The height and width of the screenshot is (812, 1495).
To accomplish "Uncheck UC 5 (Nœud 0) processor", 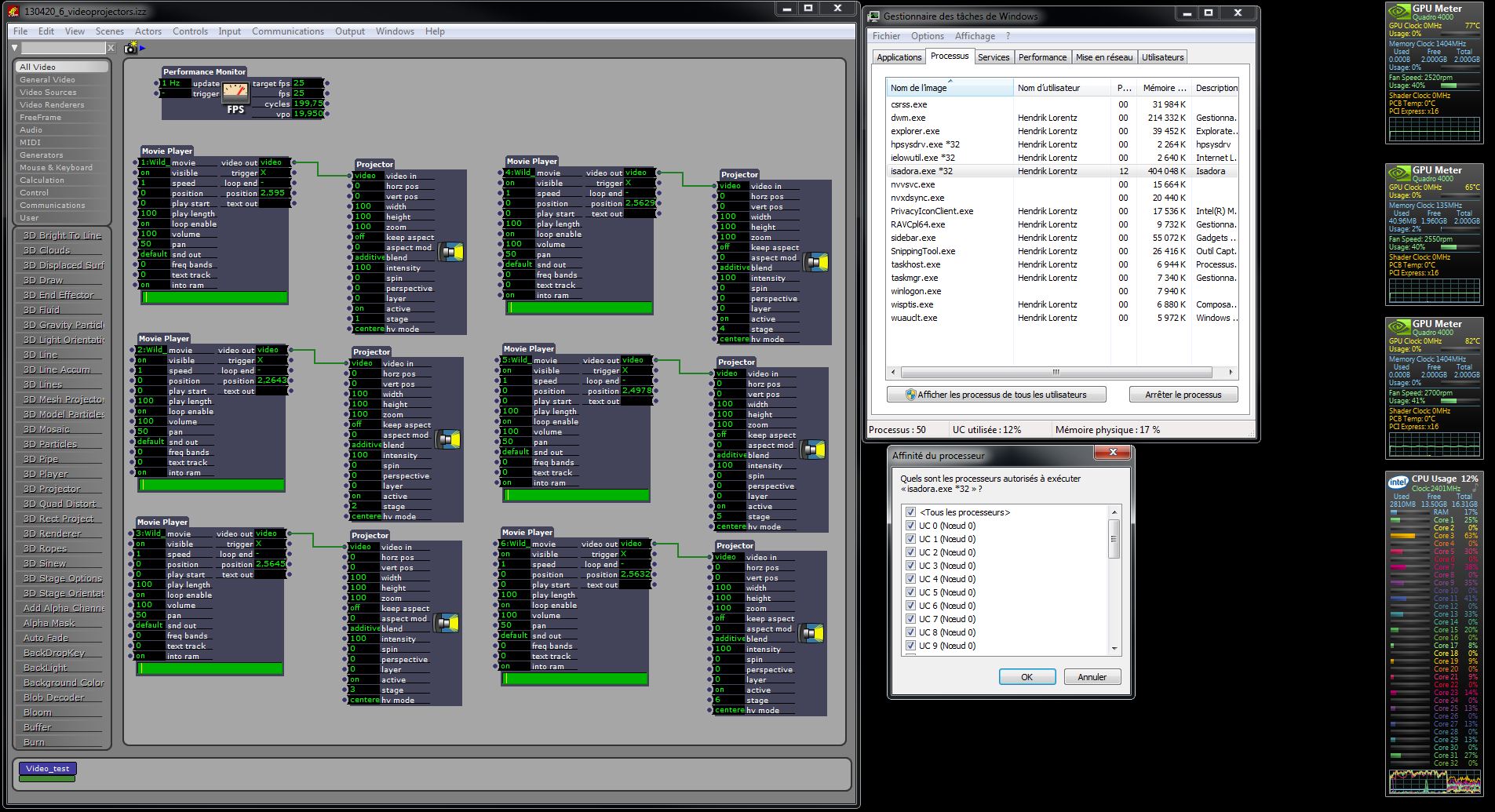I will coord(910,592).
